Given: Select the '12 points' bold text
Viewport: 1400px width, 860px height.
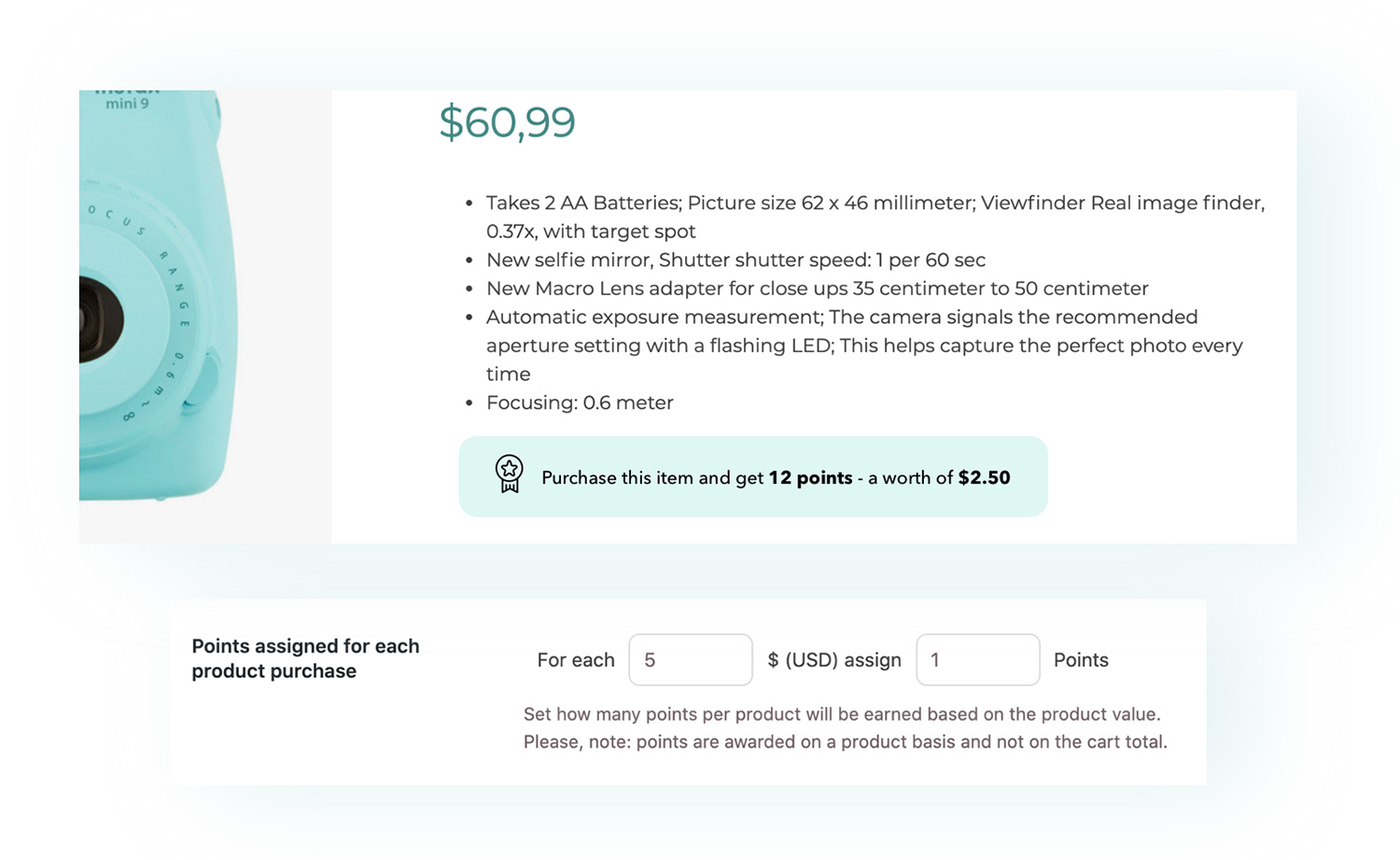Looking at the screenshot, I should 810,478.
